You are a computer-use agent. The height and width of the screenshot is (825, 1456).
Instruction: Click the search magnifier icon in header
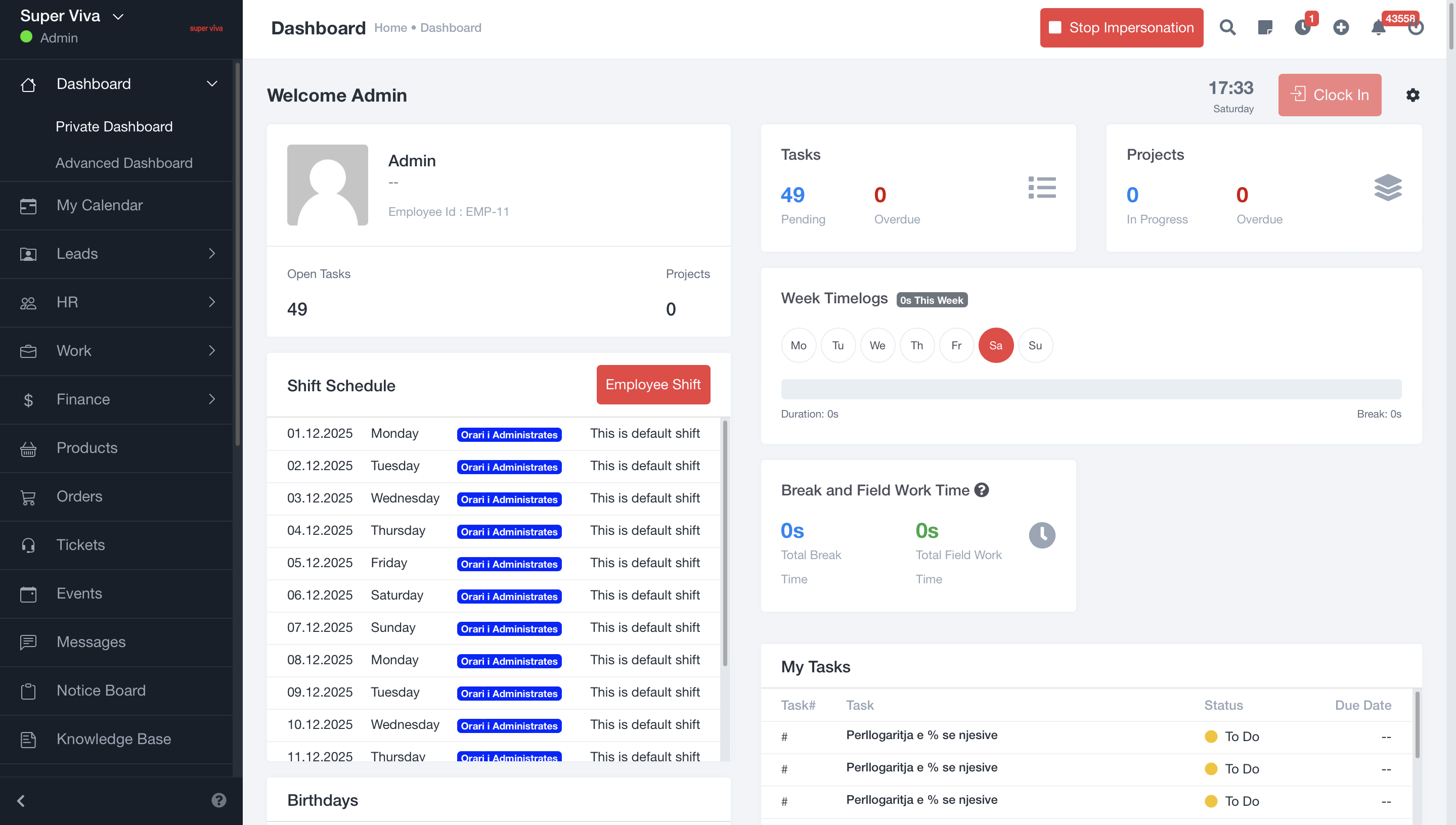[x=1227, y=27]
